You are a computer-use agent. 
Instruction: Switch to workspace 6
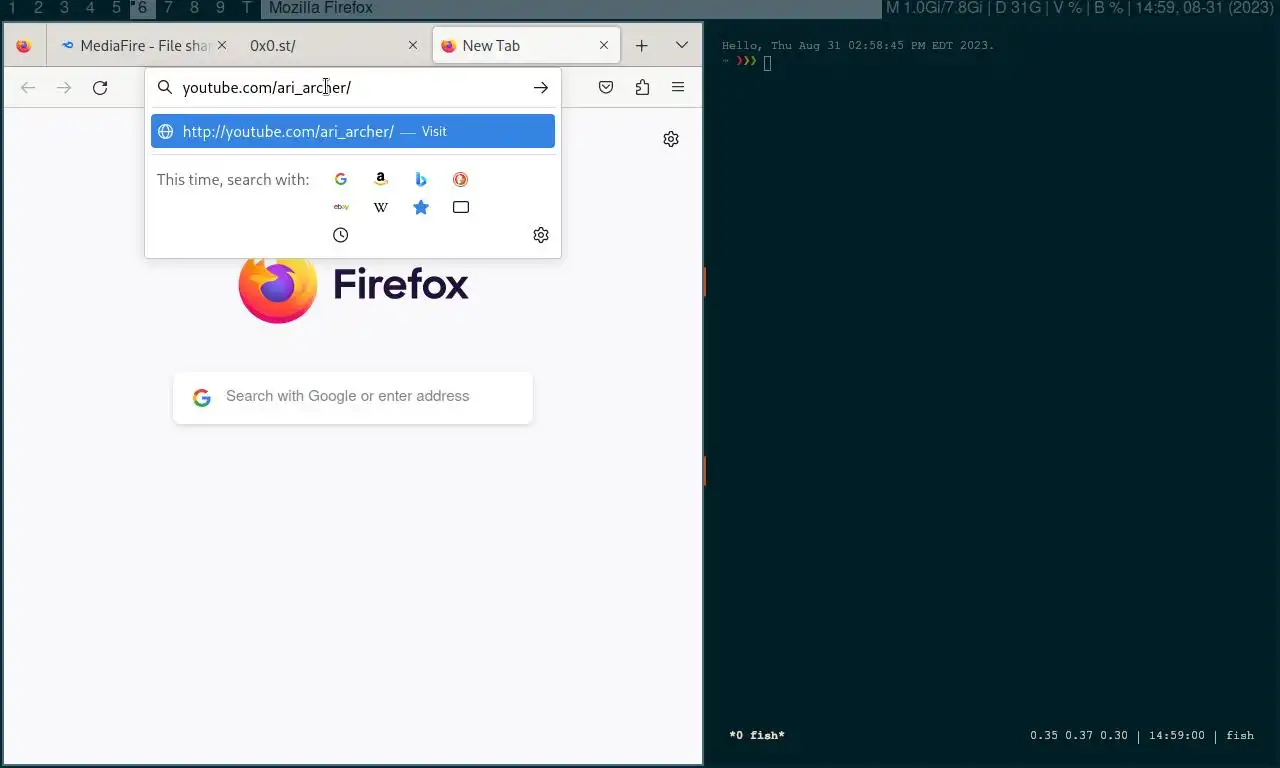[142, 8]
